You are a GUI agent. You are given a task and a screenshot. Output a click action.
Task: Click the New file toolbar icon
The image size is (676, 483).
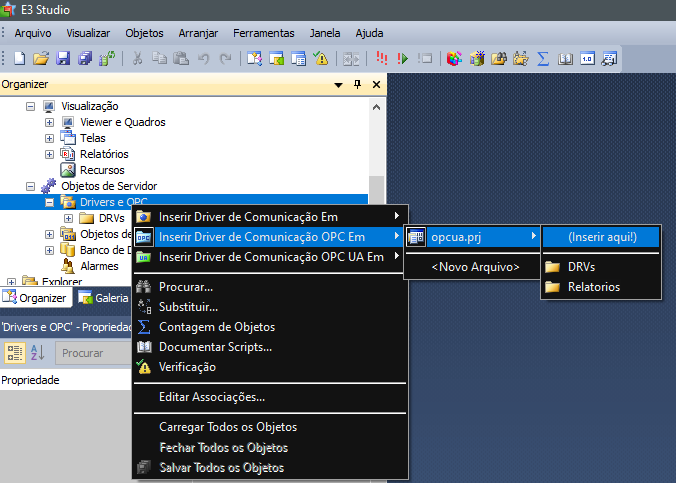19,58
